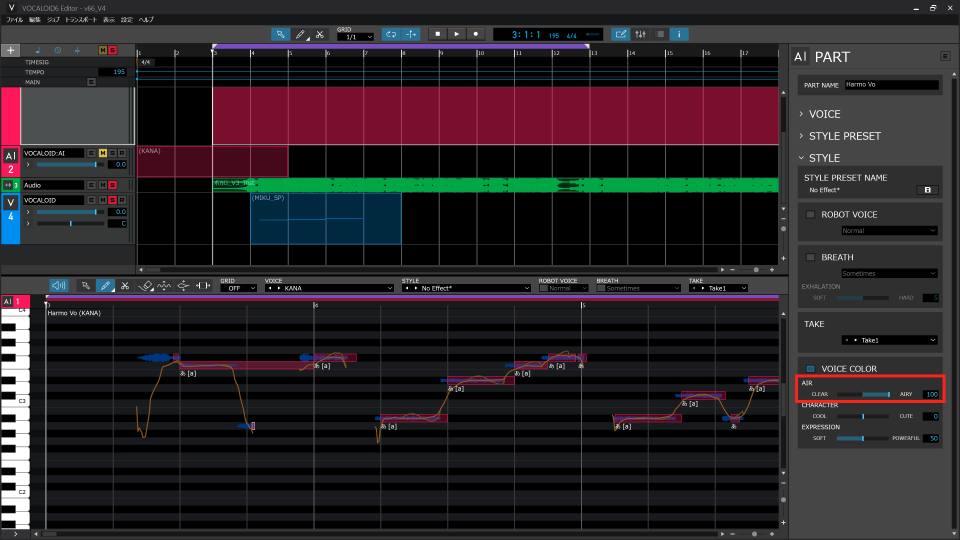Open effects for Audio track
960x540 pixels.
(91, 185)
